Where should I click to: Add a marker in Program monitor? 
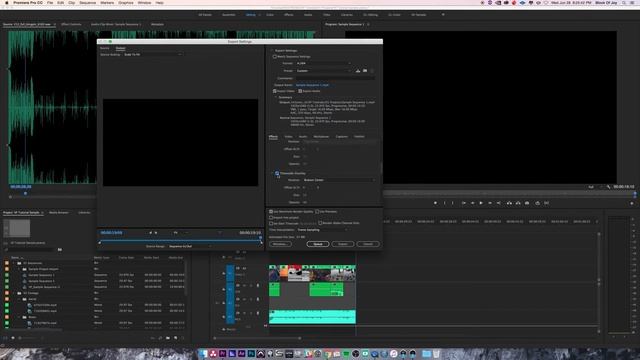coord(436,203)
